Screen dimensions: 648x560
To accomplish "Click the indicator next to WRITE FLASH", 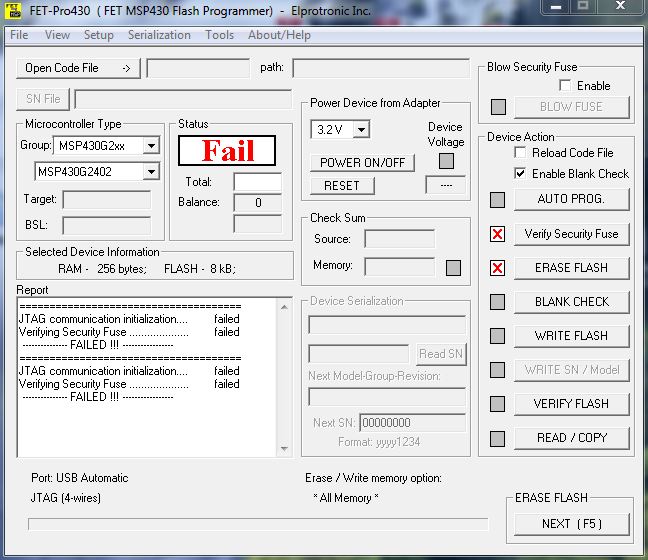I will click(x=498, y=336).
